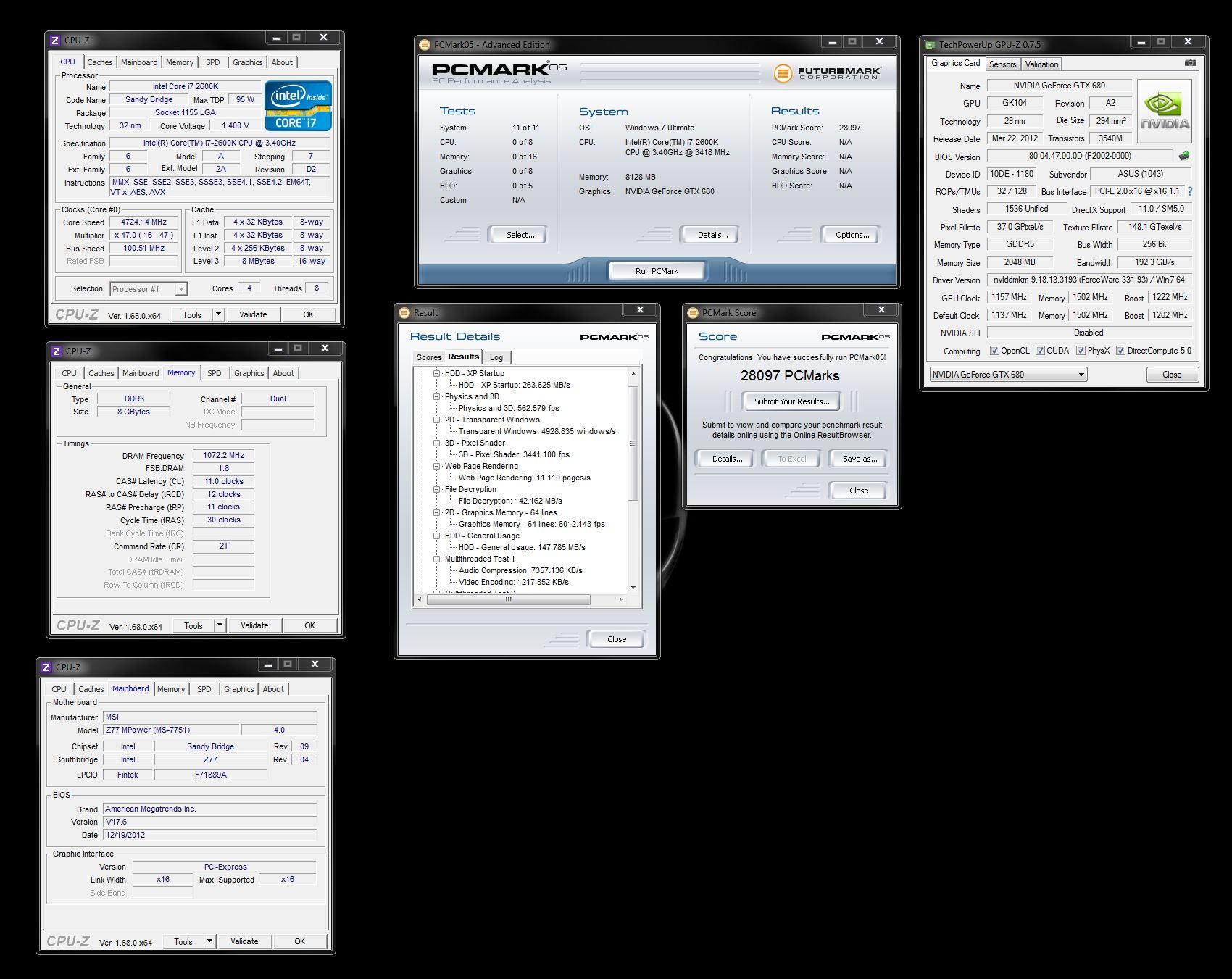
Task: Open About tab in top CPU-Z window
Action: (x=283, y=62)
